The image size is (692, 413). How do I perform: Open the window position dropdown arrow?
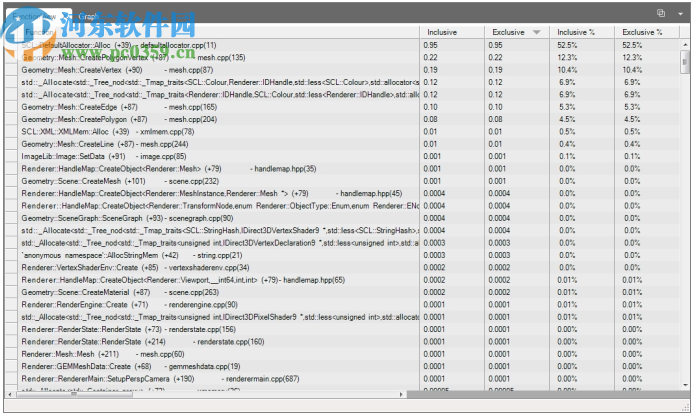coord(680,13)
